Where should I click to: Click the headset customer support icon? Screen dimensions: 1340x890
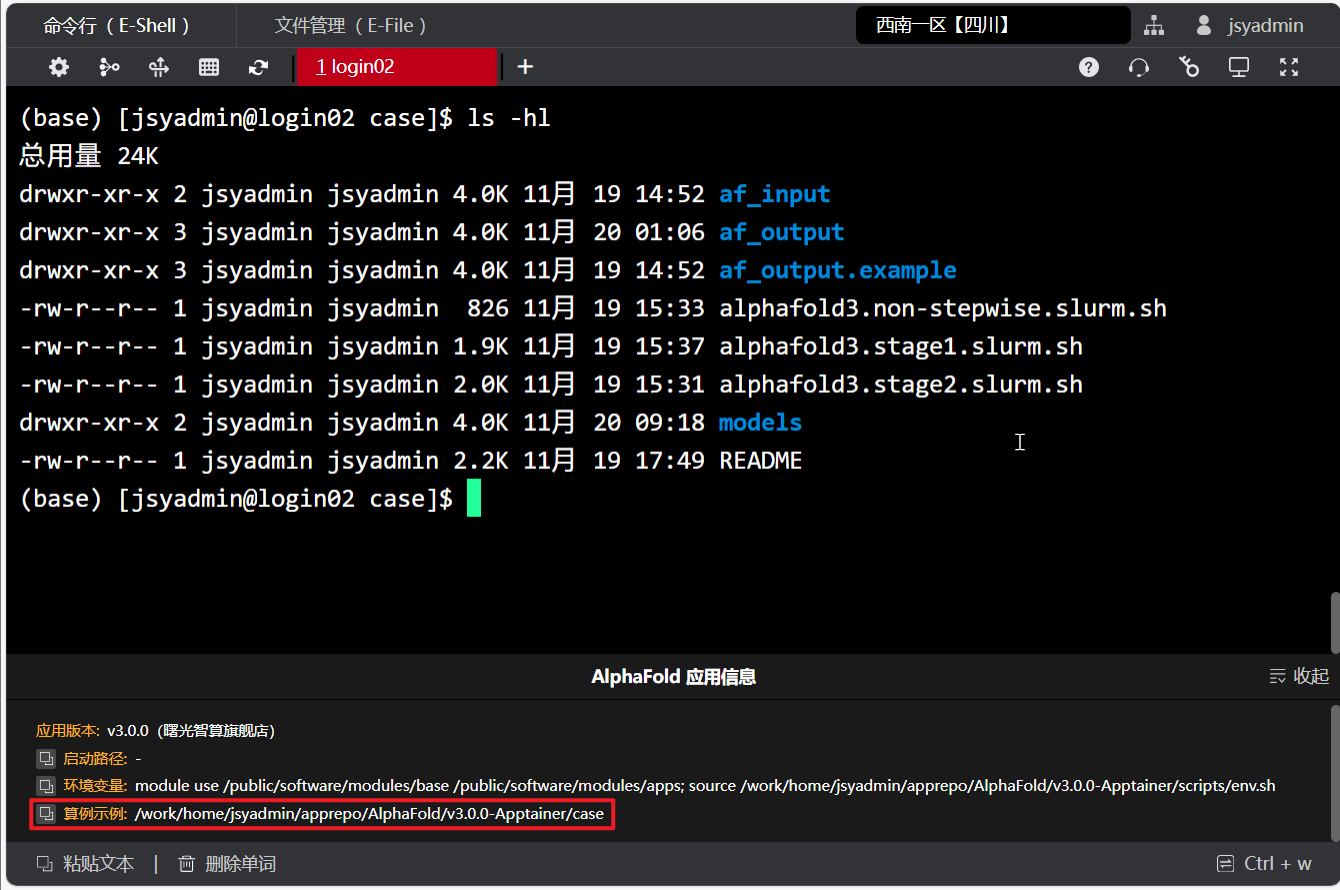tap(1138, 67)
